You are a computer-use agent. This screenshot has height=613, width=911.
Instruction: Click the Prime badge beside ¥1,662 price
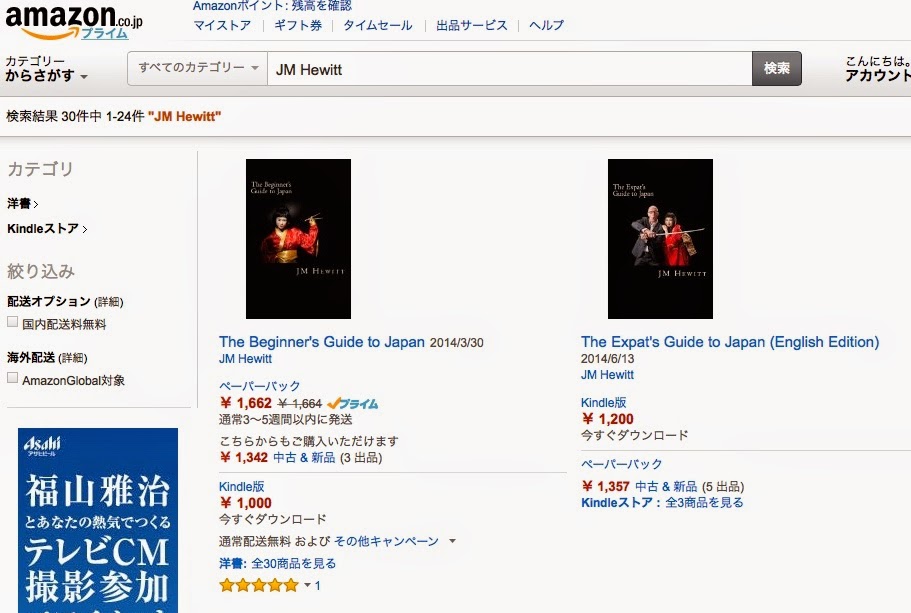(x=353, y=404)
